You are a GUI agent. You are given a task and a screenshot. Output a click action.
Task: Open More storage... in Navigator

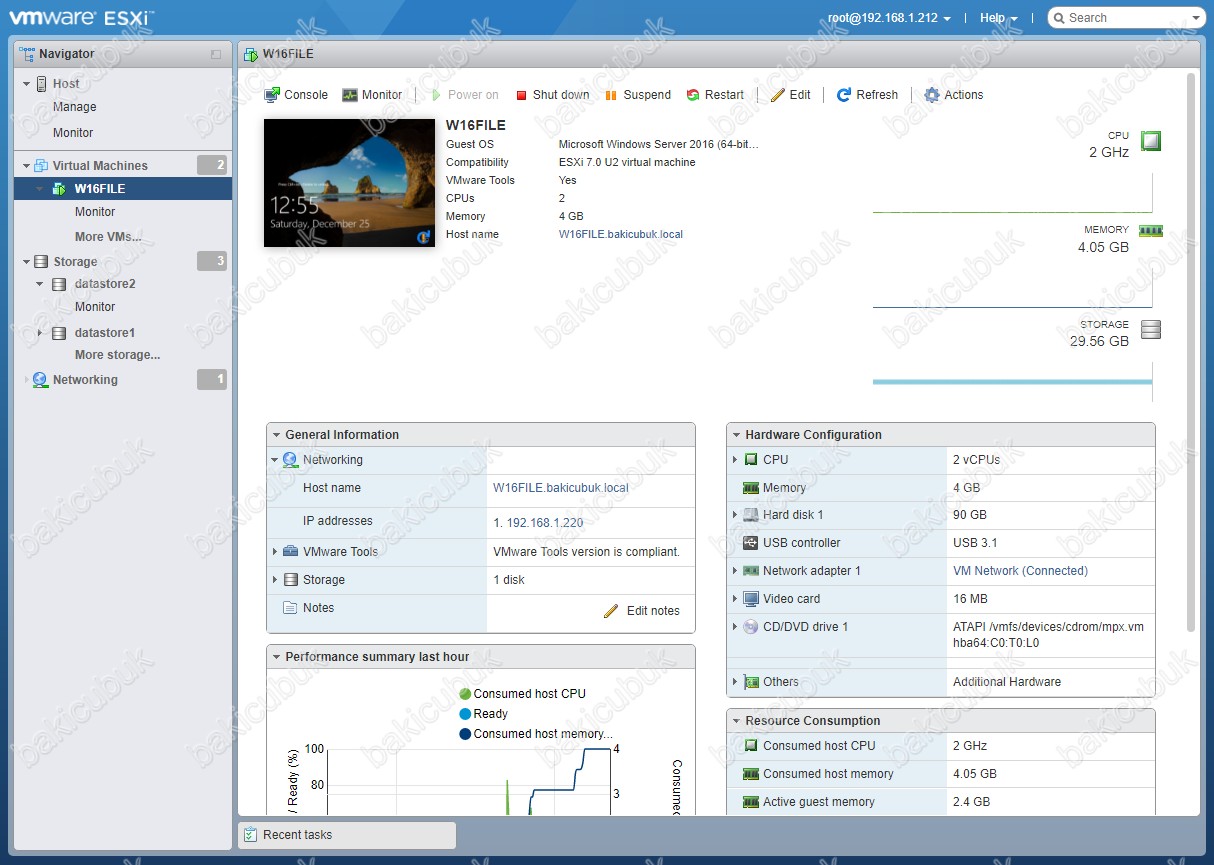click(117, 355)
